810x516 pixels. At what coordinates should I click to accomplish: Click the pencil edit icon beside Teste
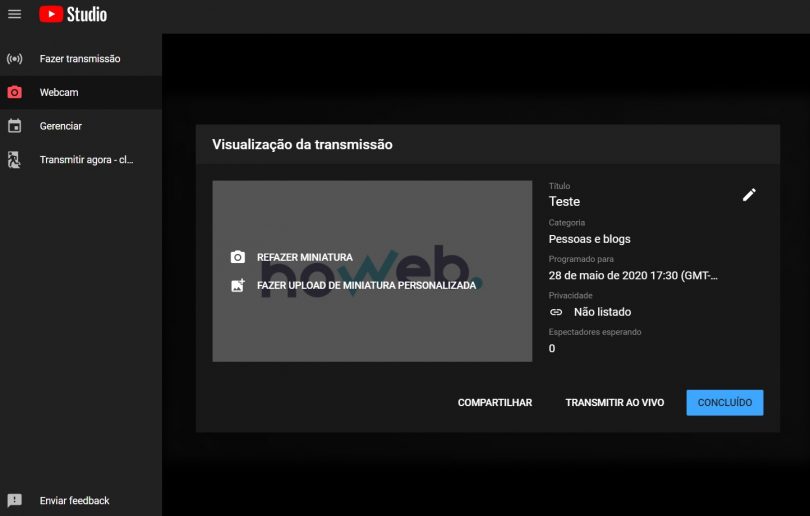(749, 195)
